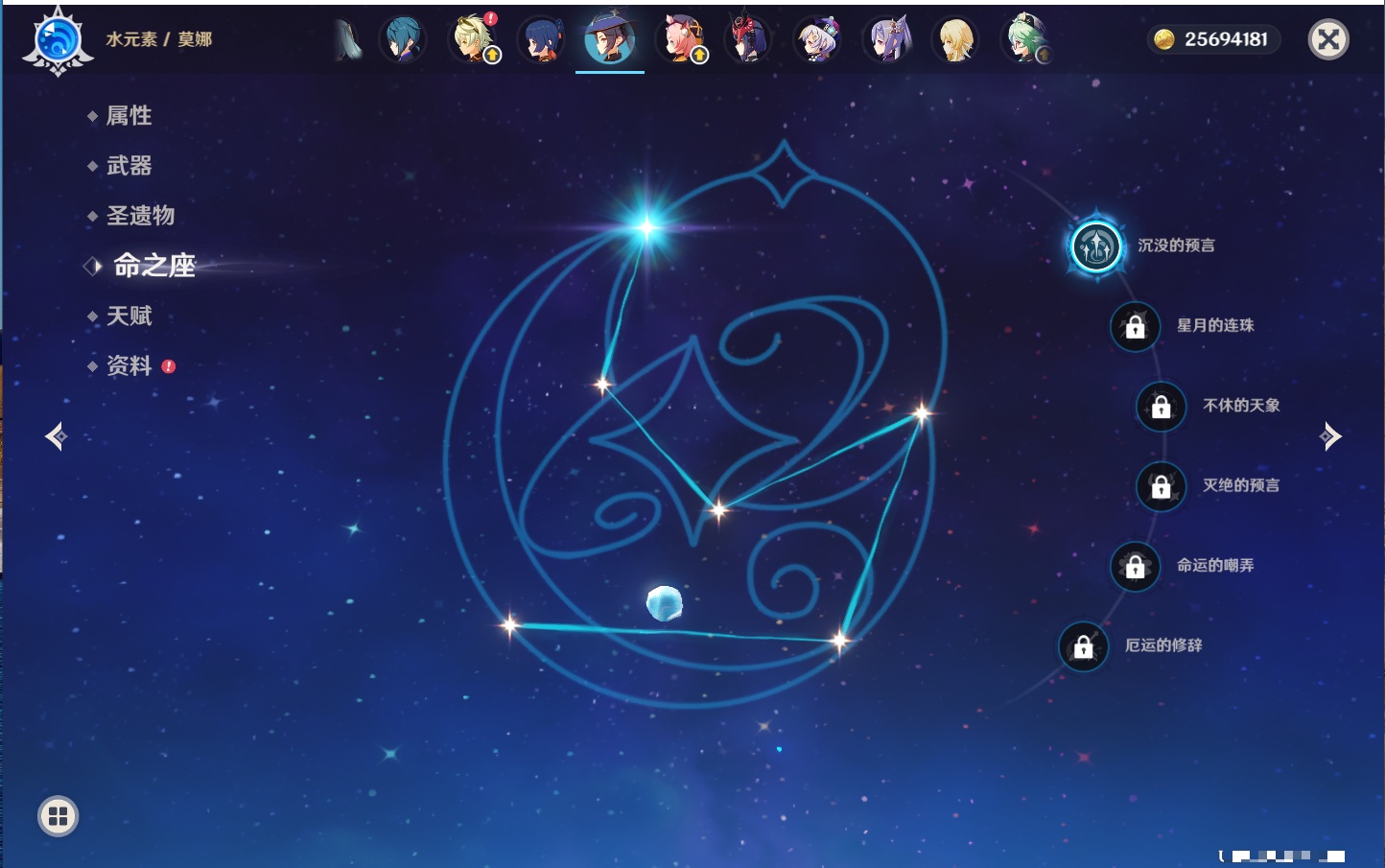This screenshot has height=868, width=1385.
Task: Open 资料 profile with red notification
Action: (x=129, y=365)
